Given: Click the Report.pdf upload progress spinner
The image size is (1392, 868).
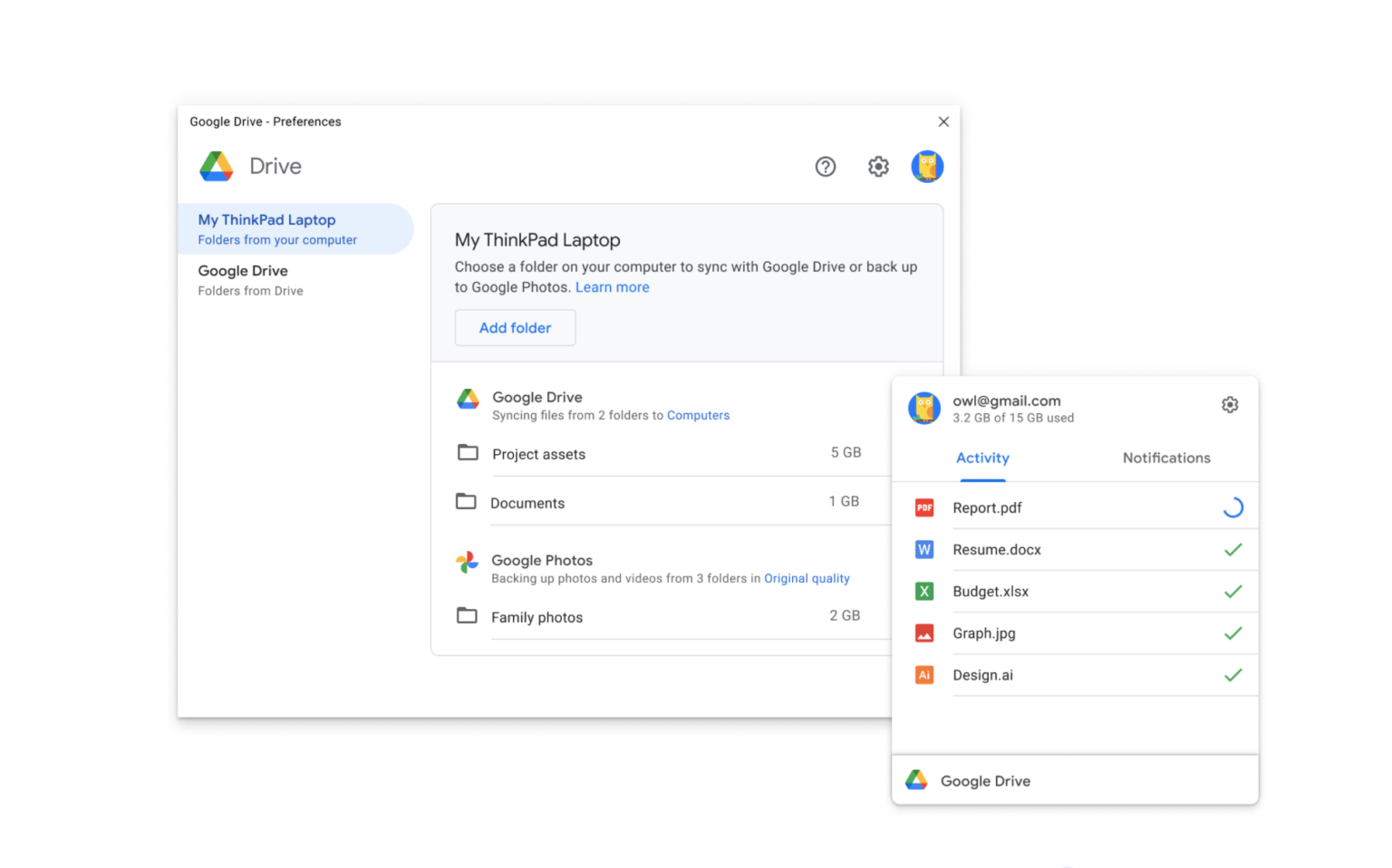Looking at the screenshot, I should 1232,507.
